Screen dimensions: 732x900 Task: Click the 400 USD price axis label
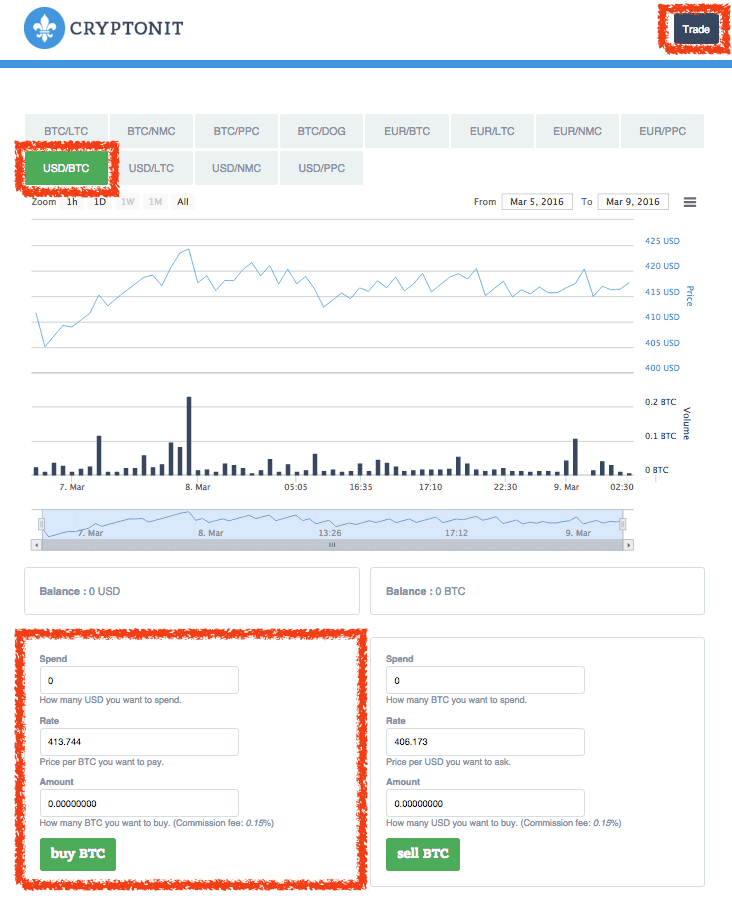coord(662,368)
